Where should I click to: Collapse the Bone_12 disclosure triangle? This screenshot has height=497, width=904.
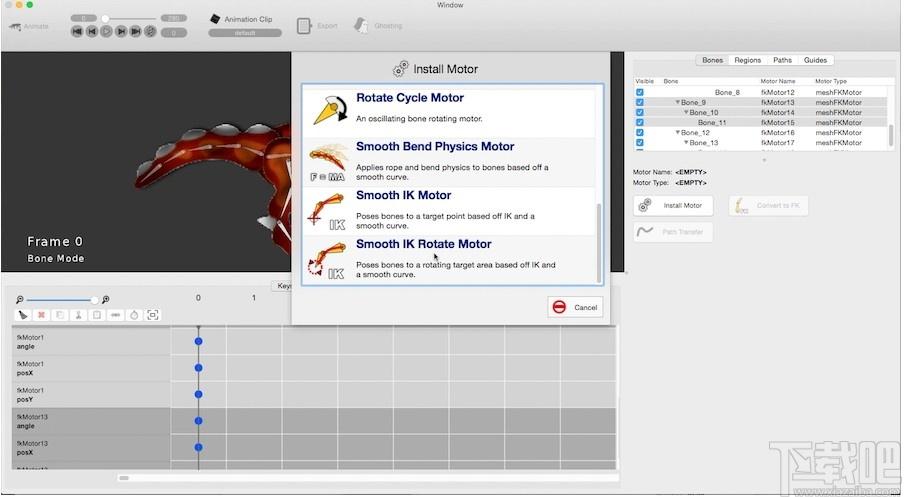(678, 133)
